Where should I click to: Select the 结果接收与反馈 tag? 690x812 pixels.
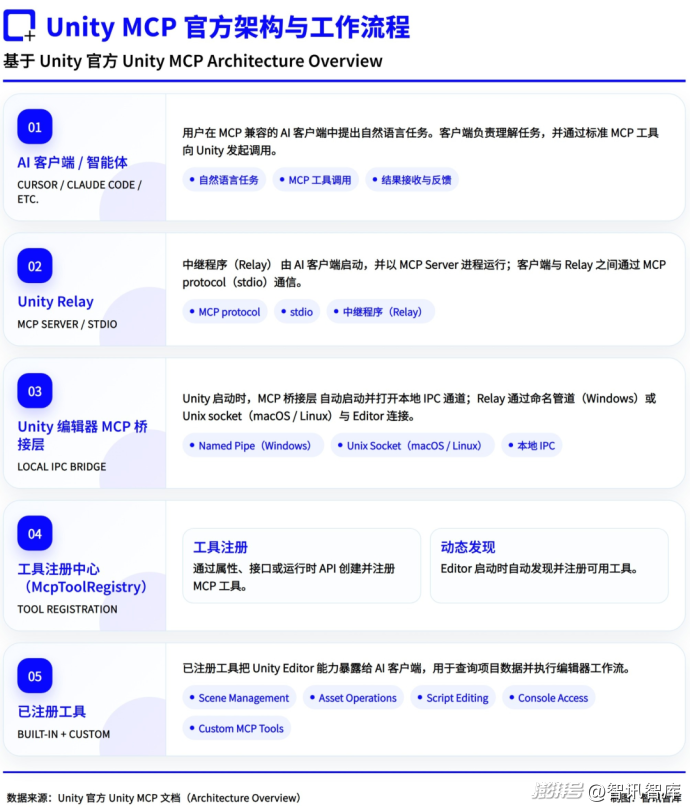(412, 180)
